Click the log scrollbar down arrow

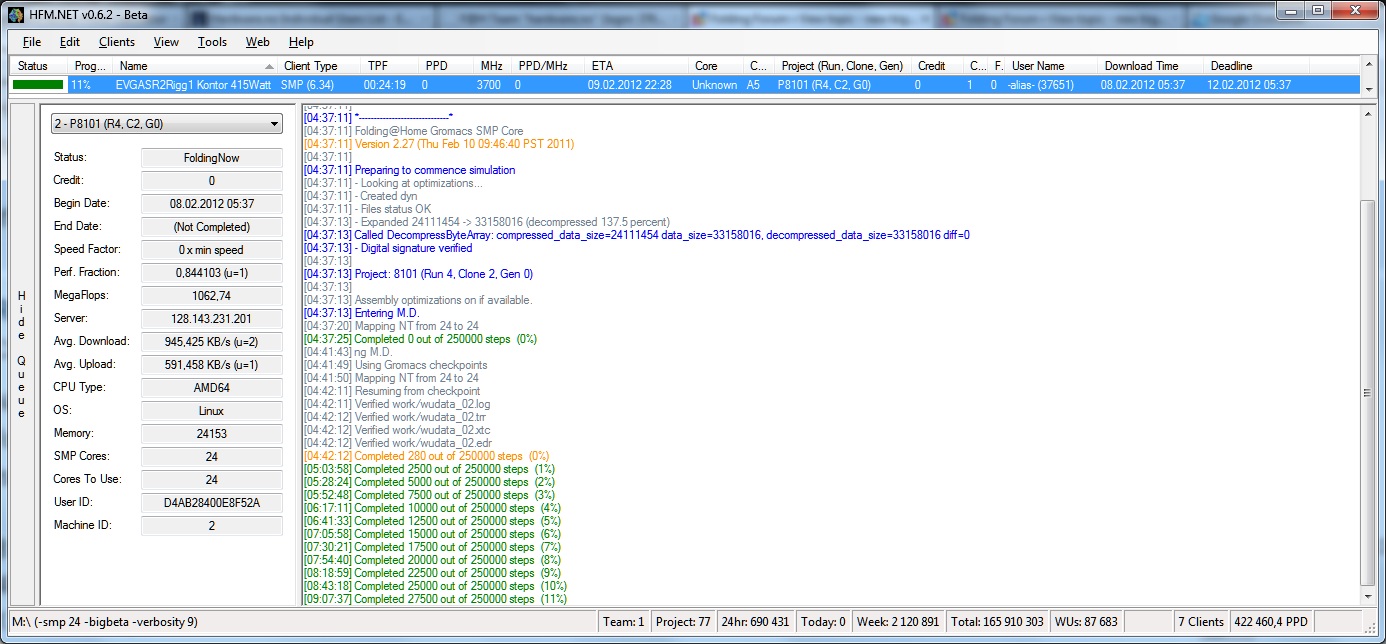(1369, 596)
